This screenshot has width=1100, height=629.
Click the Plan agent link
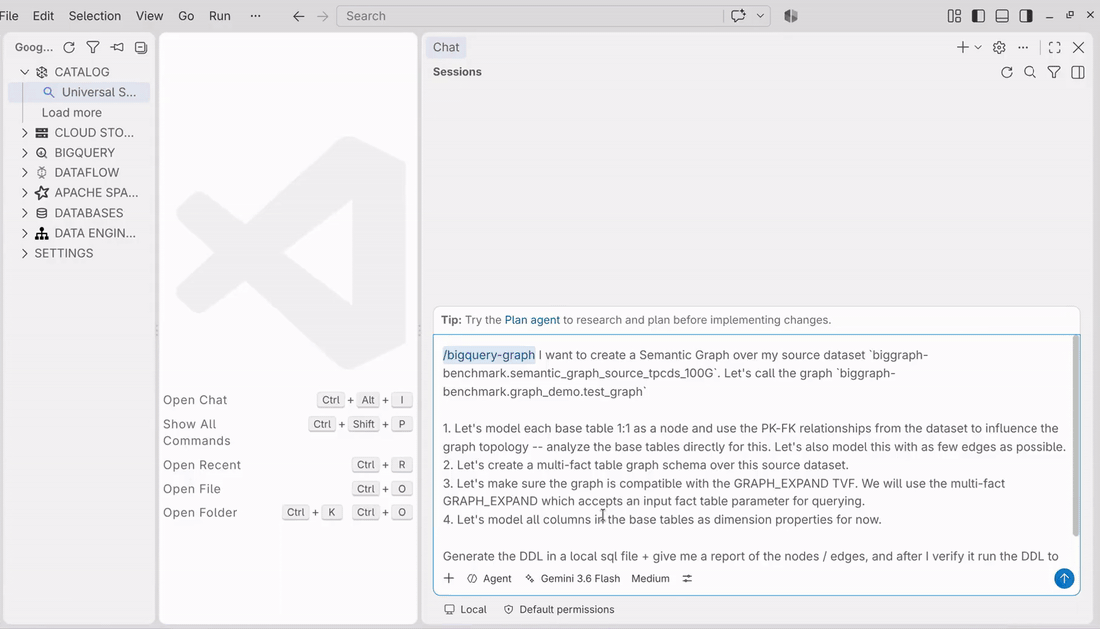pos(532,320)
